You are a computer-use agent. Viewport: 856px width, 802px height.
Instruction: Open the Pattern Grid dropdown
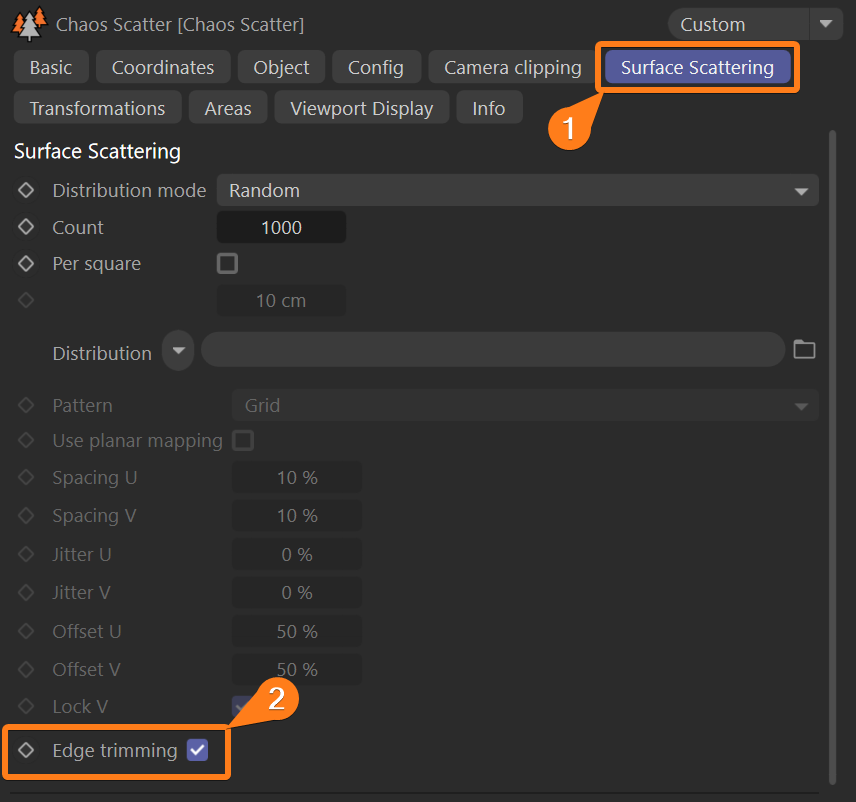(525, 405)
